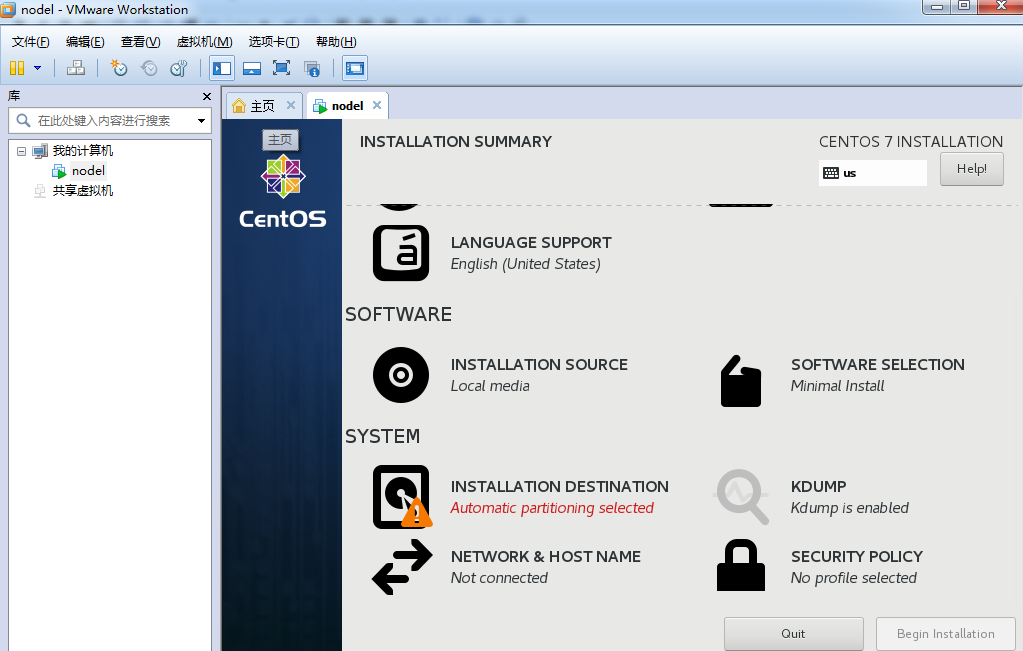
Task: Click Minimal Install text
Action: coord(837,386)
